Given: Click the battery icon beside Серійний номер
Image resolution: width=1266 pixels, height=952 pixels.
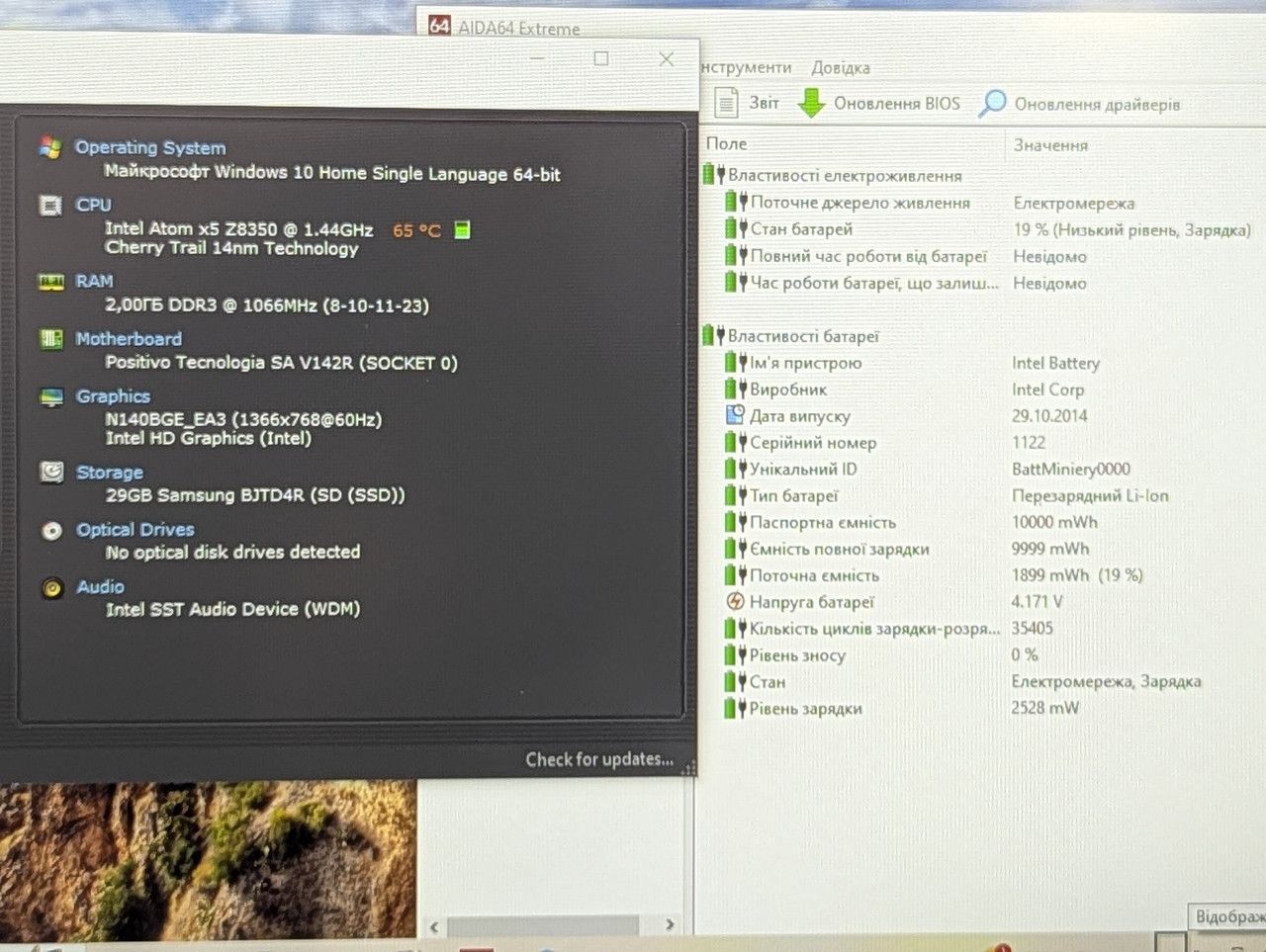Looking at the screenshot, I should point(736,442).
